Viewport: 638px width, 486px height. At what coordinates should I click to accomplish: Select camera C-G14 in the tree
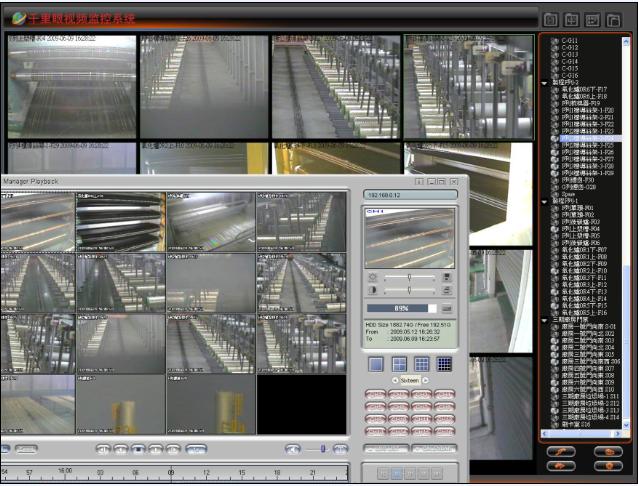point(570,61)
